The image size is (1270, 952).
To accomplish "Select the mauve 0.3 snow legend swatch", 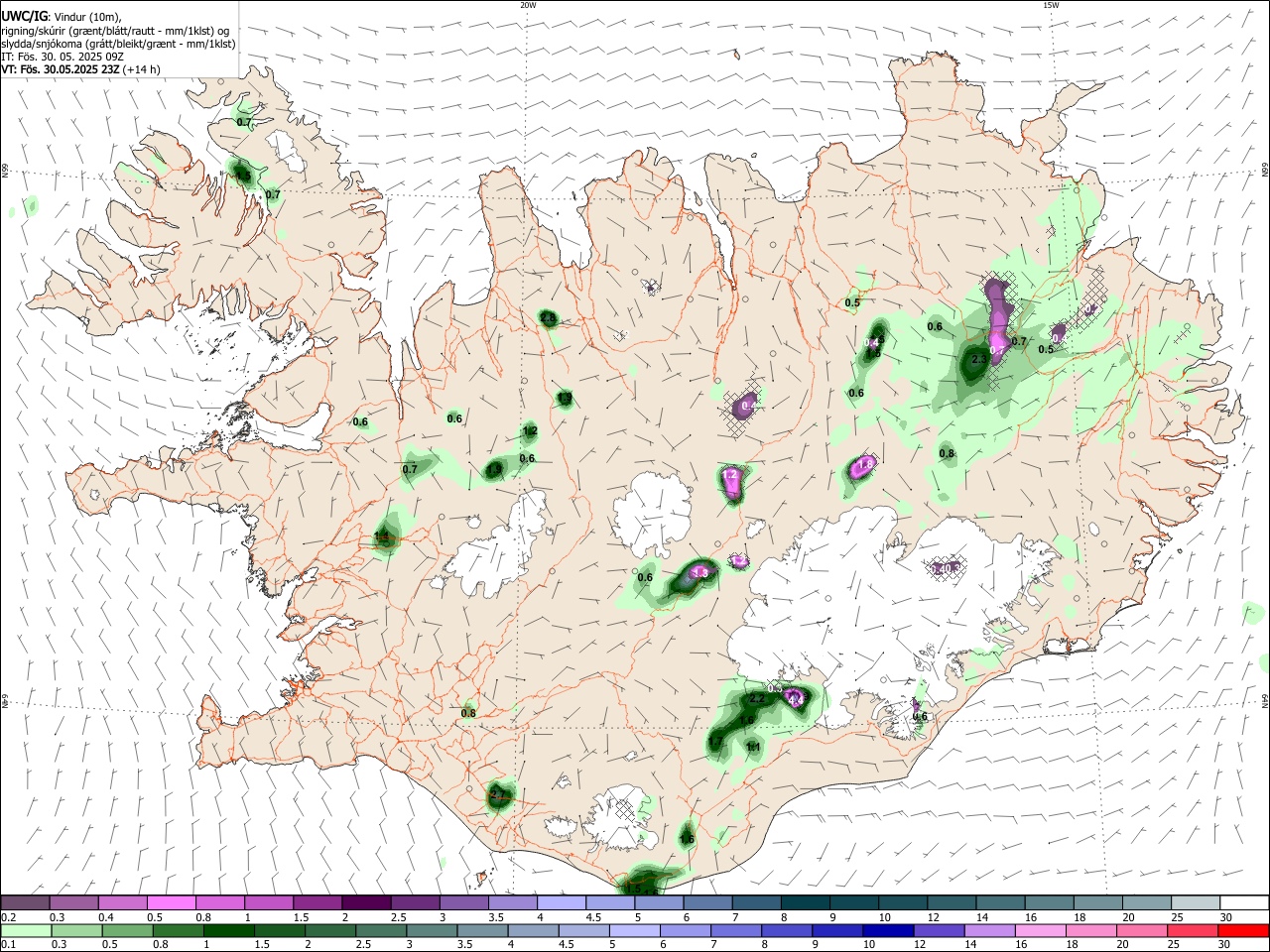I will coord(73,902).
